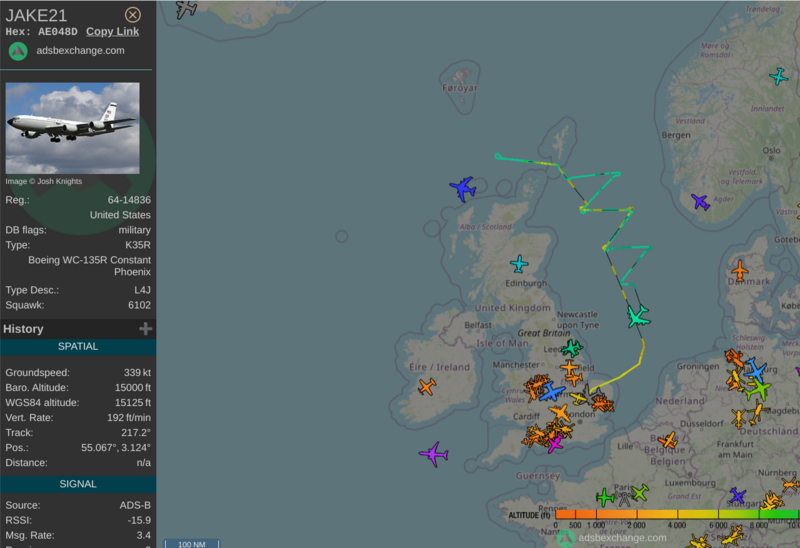Click the groundspeed value 339 kt

tap(137, 372)
